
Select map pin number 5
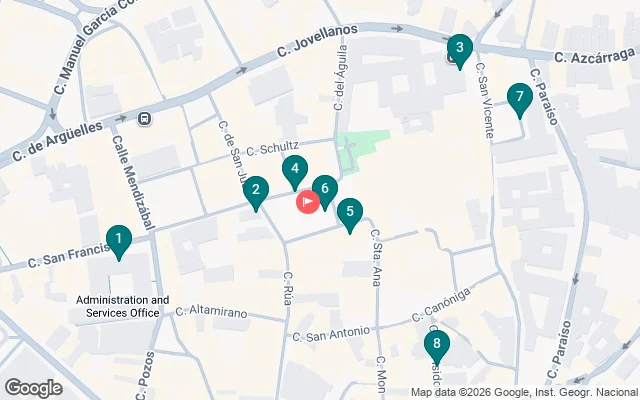pyautogui.click(x=350, y=216)
